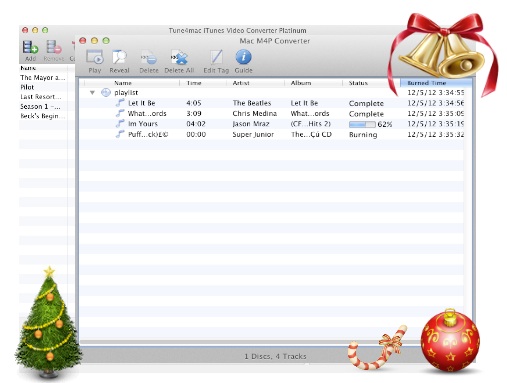Open the Edit Tag tool

tap(216, 57)
